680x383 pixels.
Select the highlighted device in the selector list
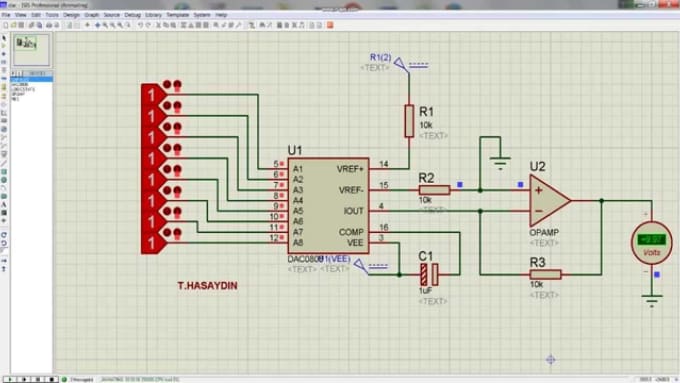31,79
